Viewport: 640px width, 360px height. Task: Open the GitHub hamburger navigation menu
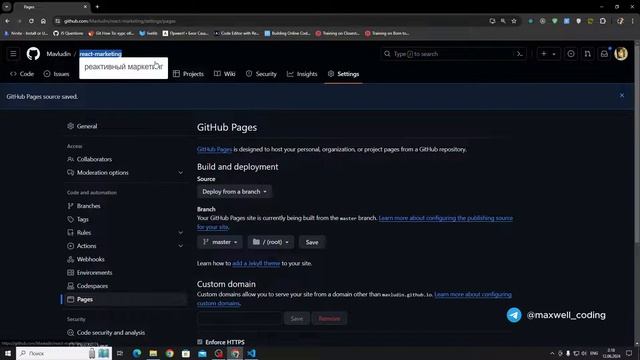pos(13,54)
